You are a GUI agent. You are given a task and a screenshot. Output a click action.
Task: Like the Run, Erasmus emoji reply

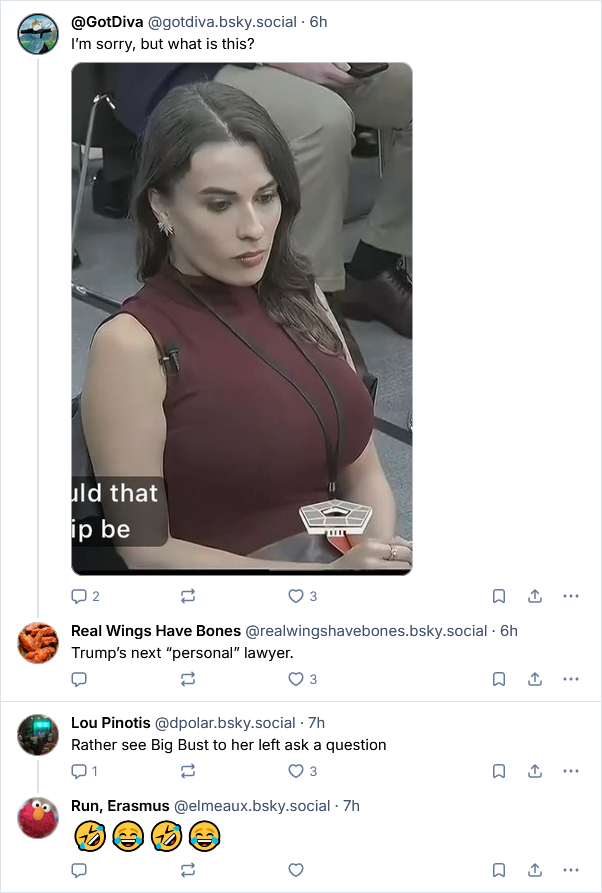click(x=295, y=870)
